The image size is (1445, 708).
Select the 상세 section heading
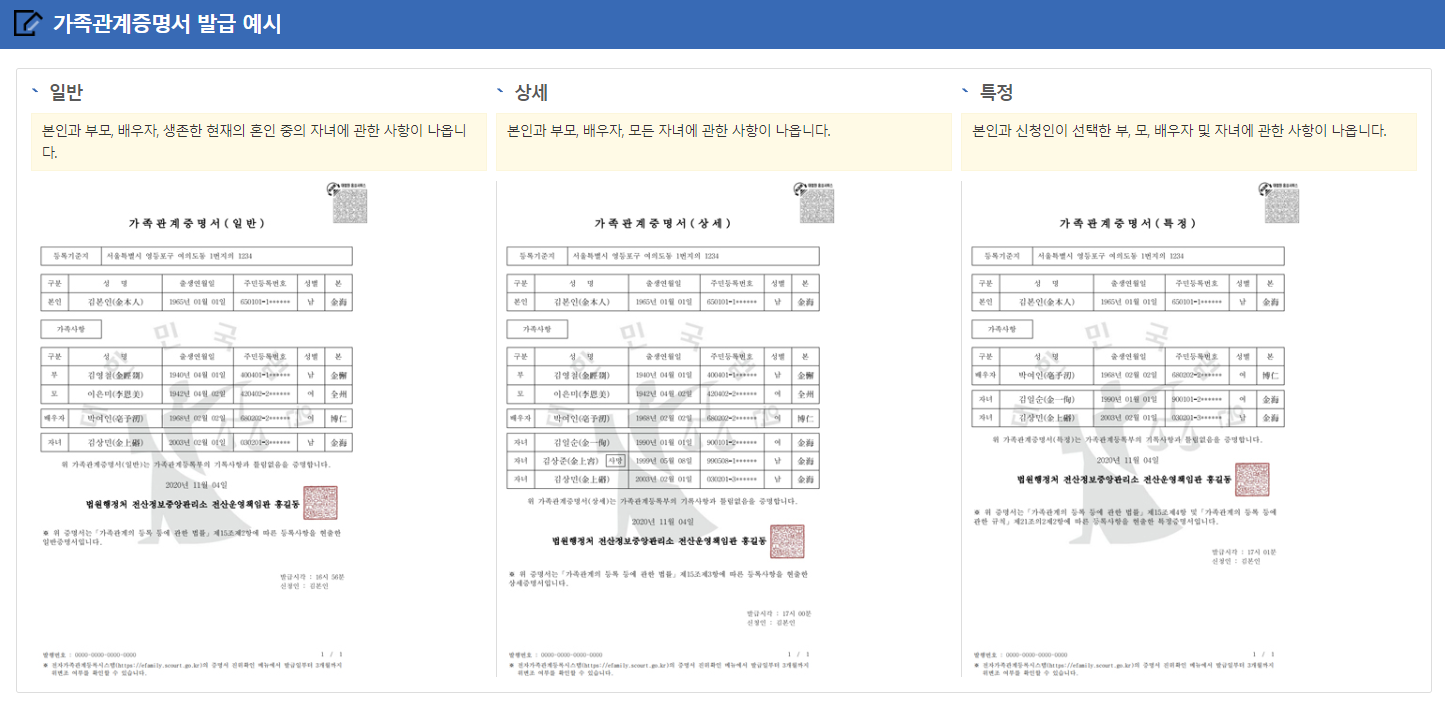coord(527,90)
